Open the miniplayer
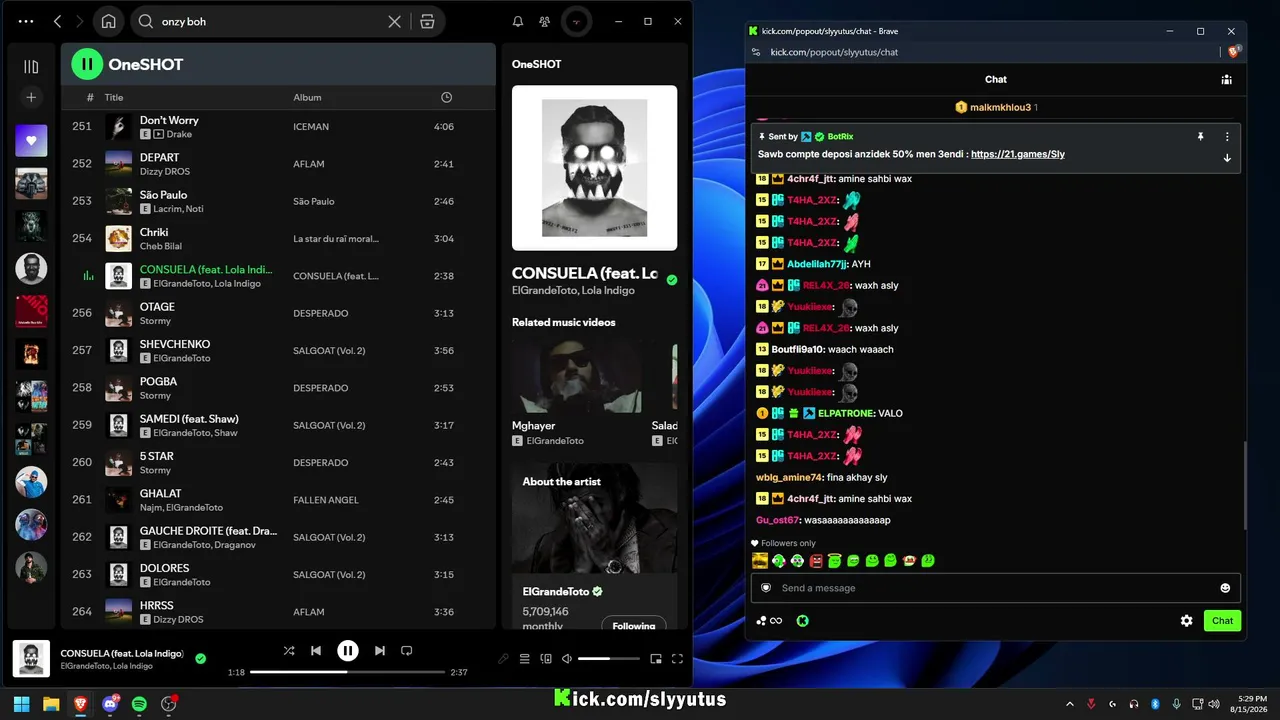The height and width of the screenshot is (720, 1280). pos(656,659)
